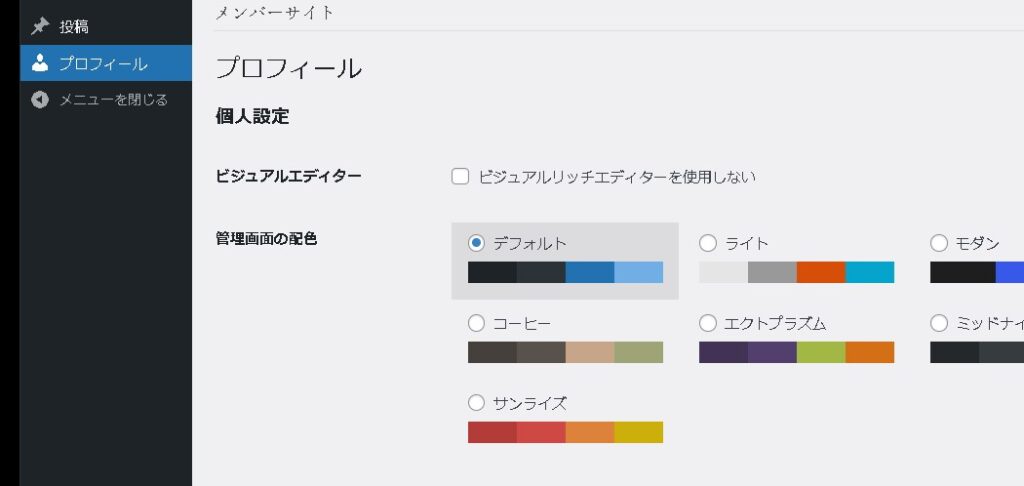The height and width of the screenshot is (486, 1024).
Task: Choose the モダン color scheme radio
Action: pyautogui.click(x=939, y=243)
